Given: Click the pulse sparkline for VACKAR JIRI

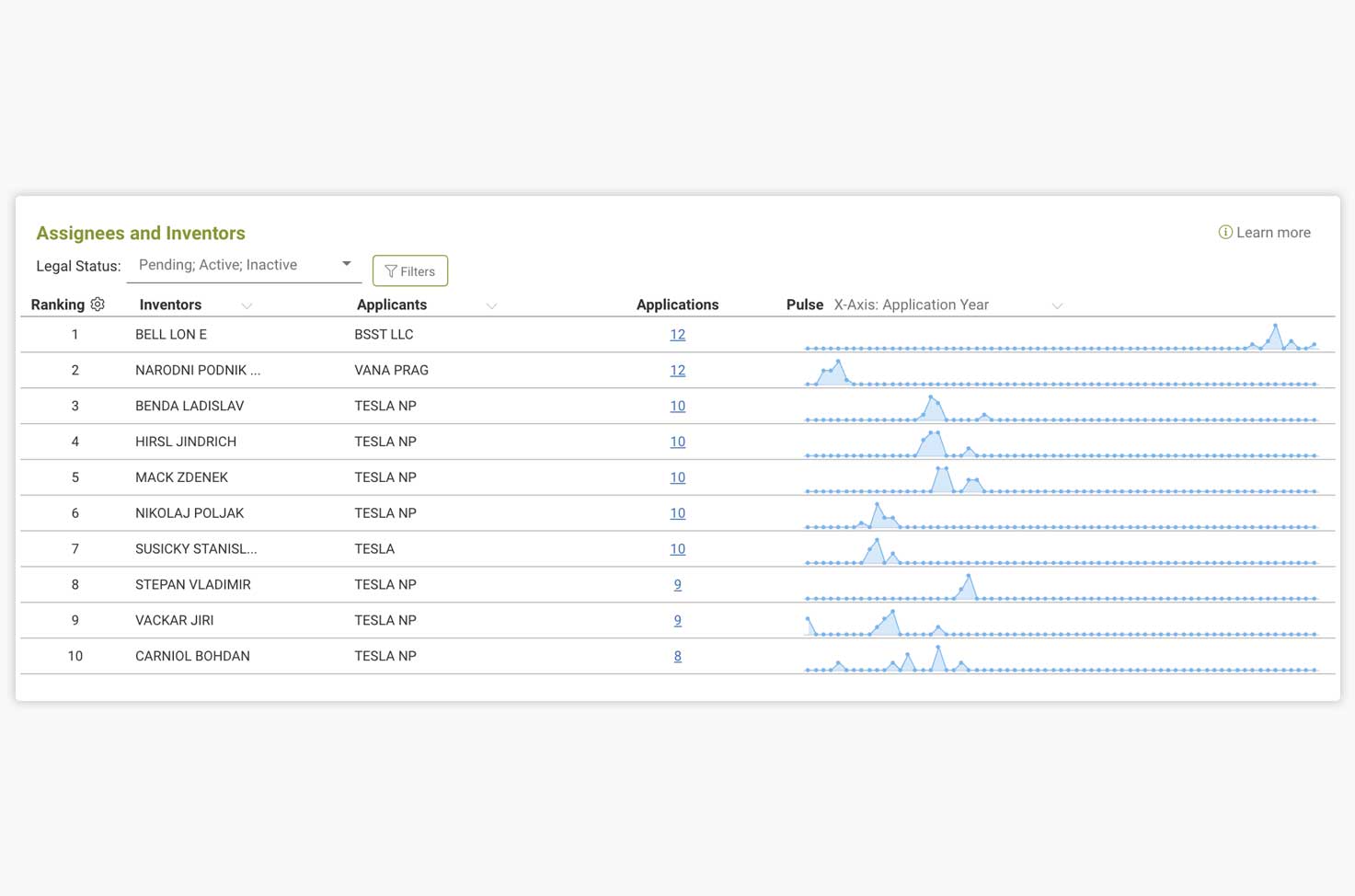Looking at the screenshot, I should click(x=1062, y=625).
